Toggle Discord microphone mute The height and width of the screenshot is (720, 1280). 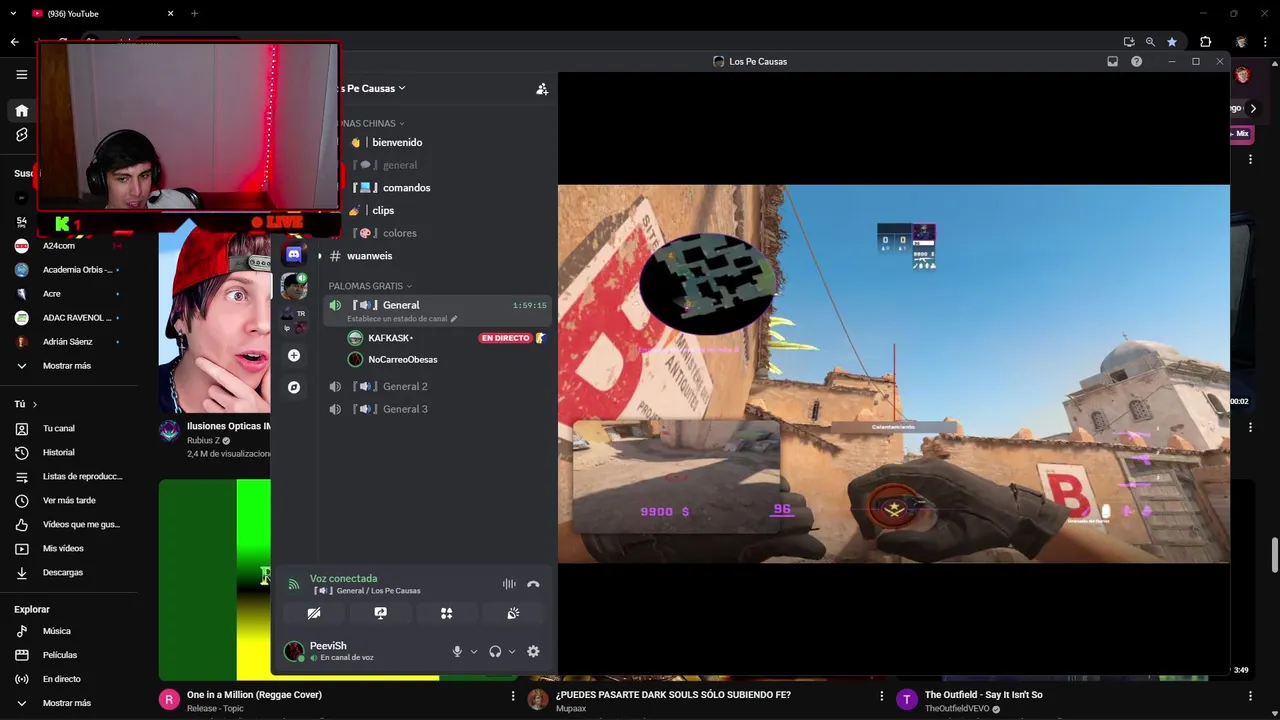point(457,651)
